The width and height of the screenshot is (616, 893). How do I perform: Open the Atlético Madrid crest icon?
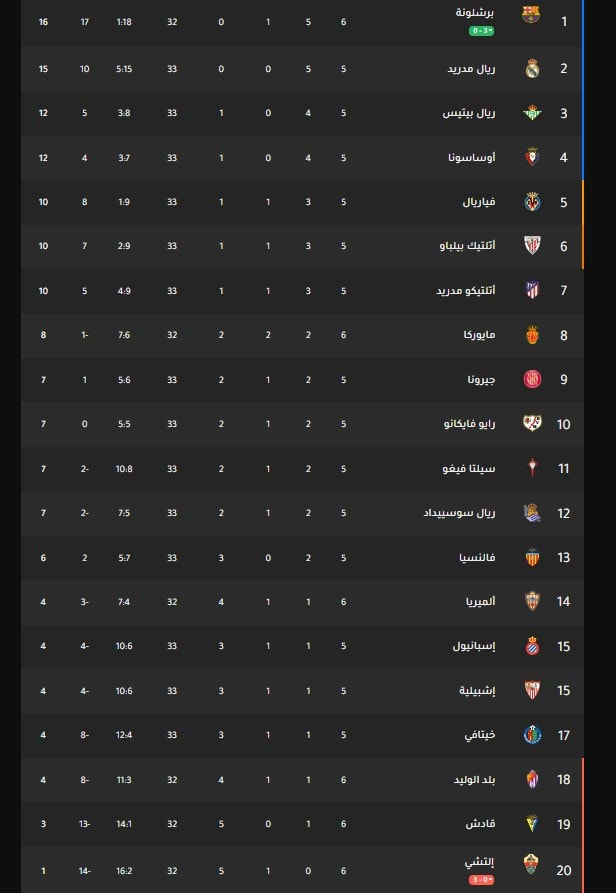[532, 290]
